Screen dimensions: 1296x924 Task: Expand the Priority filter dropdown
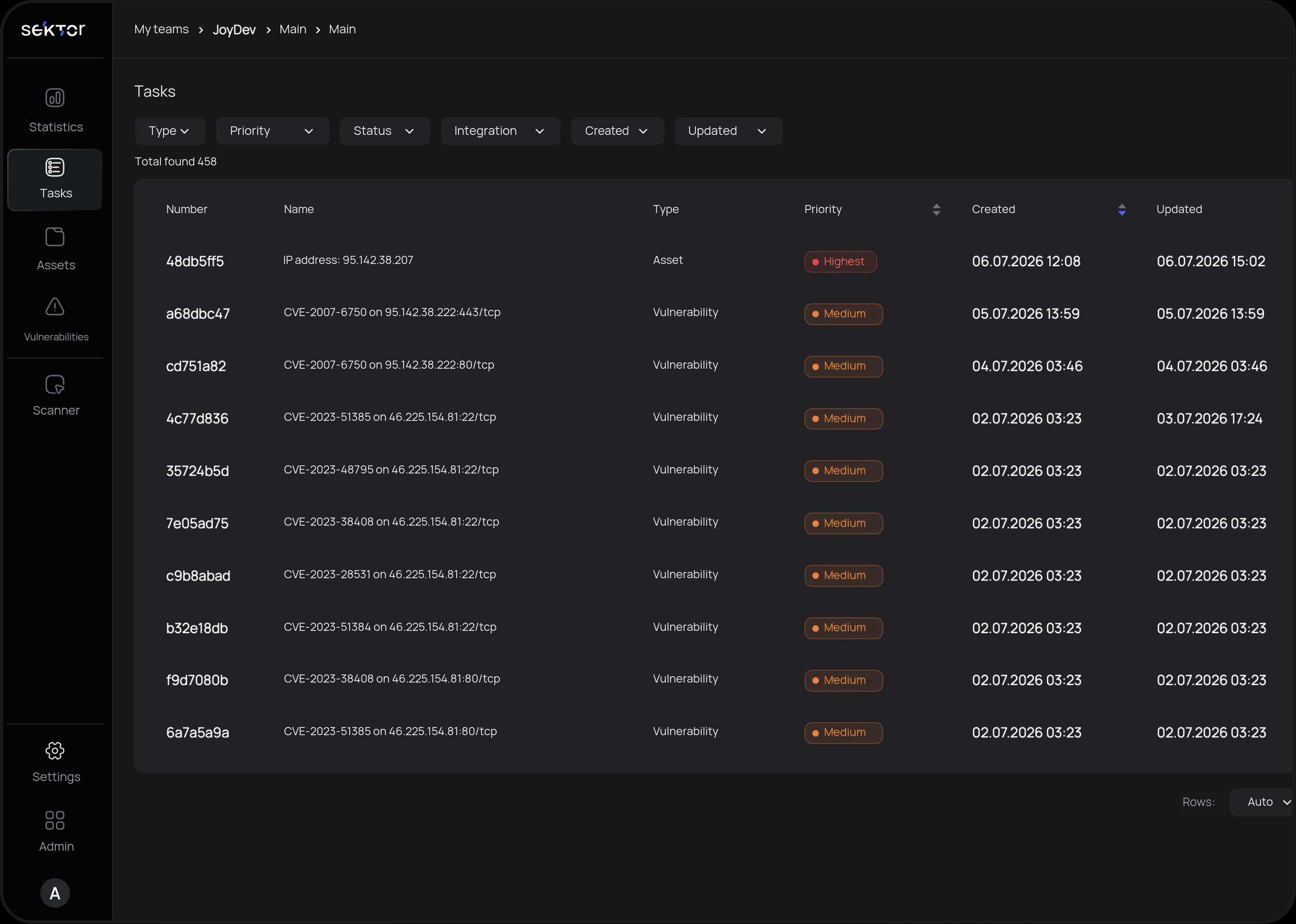[x=272, y=131]
